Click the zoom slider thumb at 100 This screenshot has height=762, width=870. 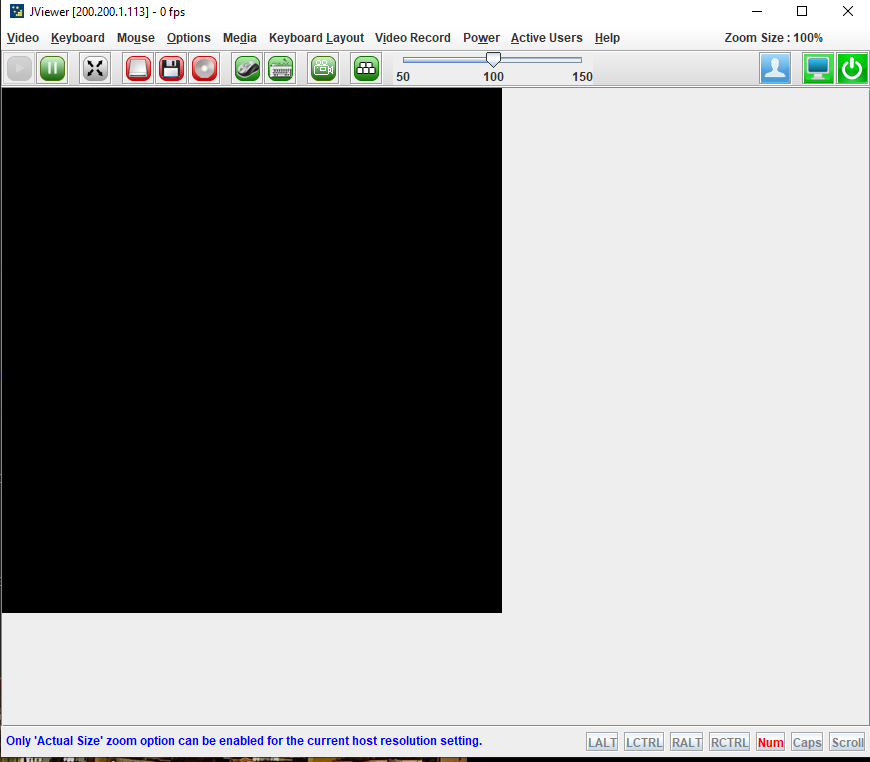(493, 59)
